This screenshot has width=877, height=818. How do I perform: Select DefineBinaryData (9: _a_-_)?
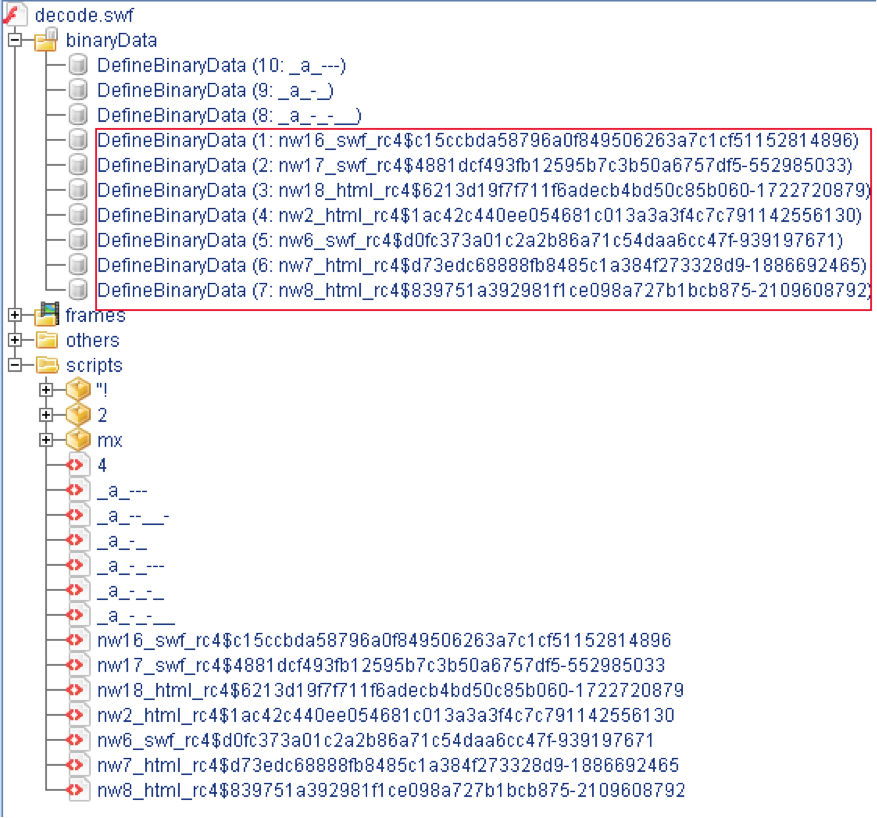tap(216, 91)
